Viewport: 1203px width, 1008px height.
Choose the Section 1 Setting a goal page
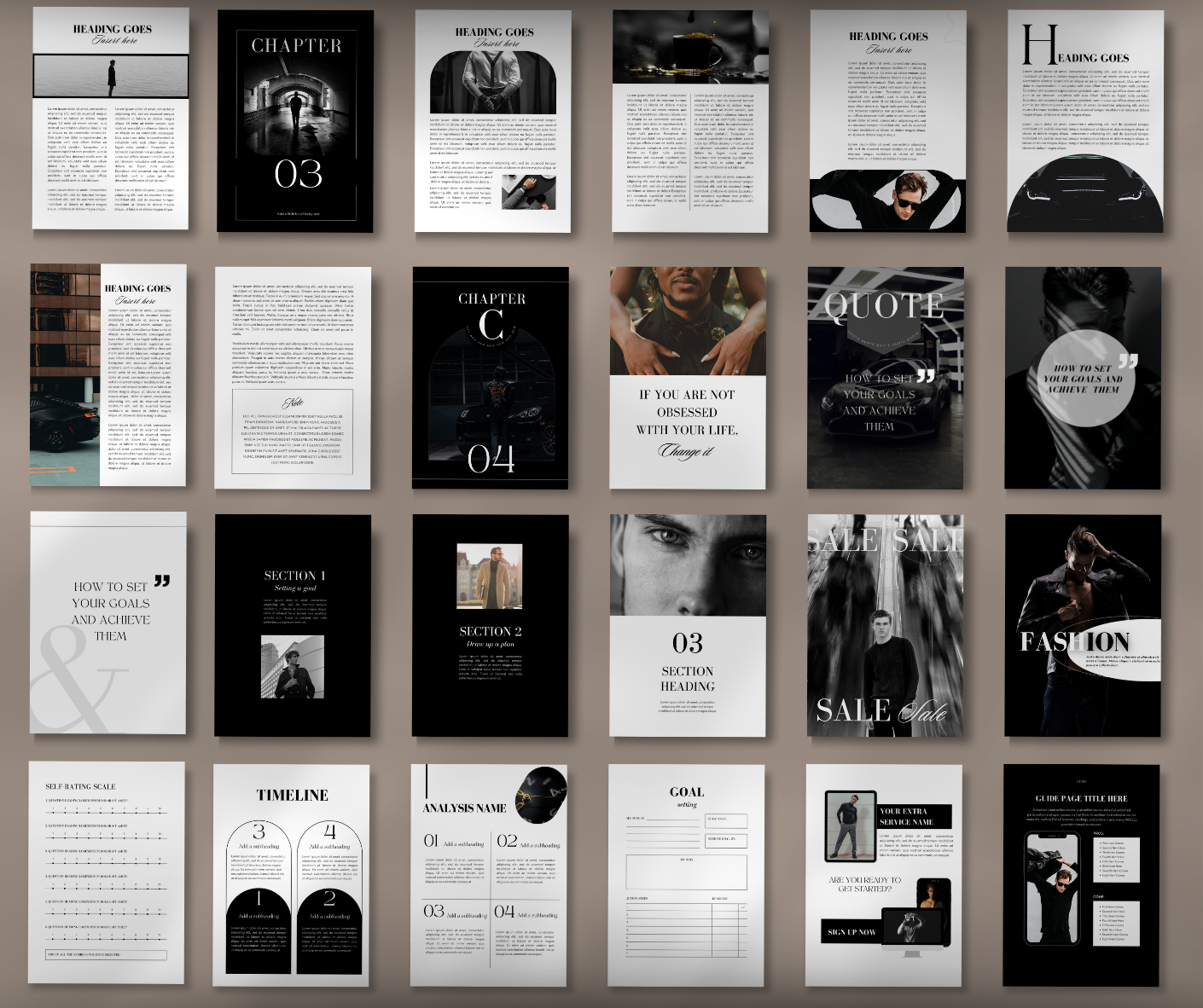click(293, 625)
